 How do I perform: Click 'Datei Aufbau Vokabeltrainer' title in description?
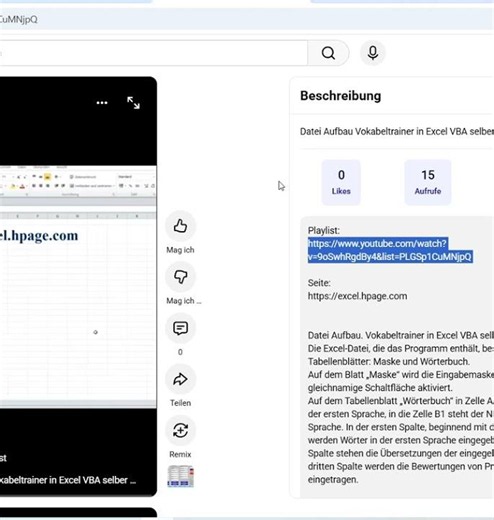tap(397, 131)
